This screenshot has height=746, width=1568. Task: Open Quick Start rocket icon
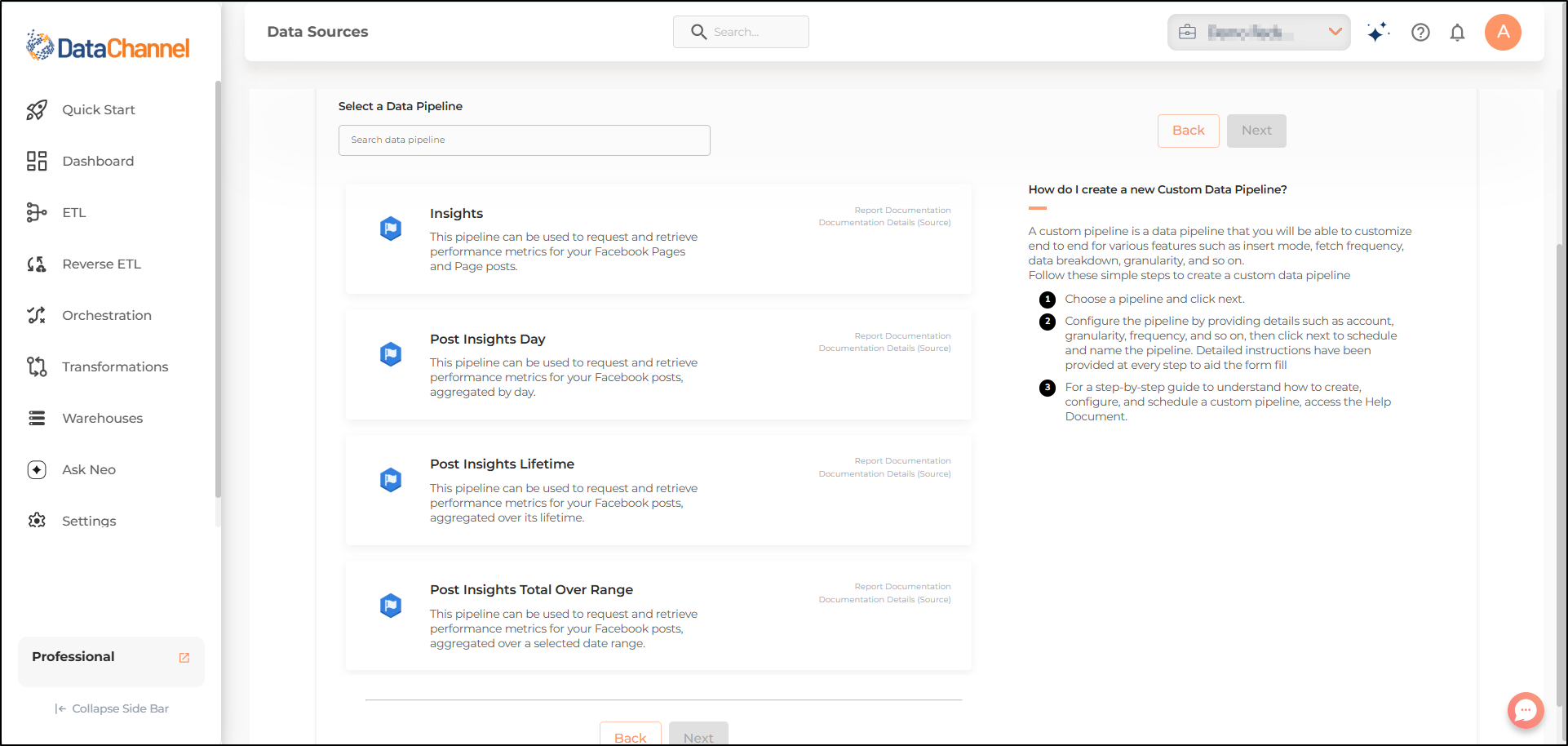(x=37, y=110)
